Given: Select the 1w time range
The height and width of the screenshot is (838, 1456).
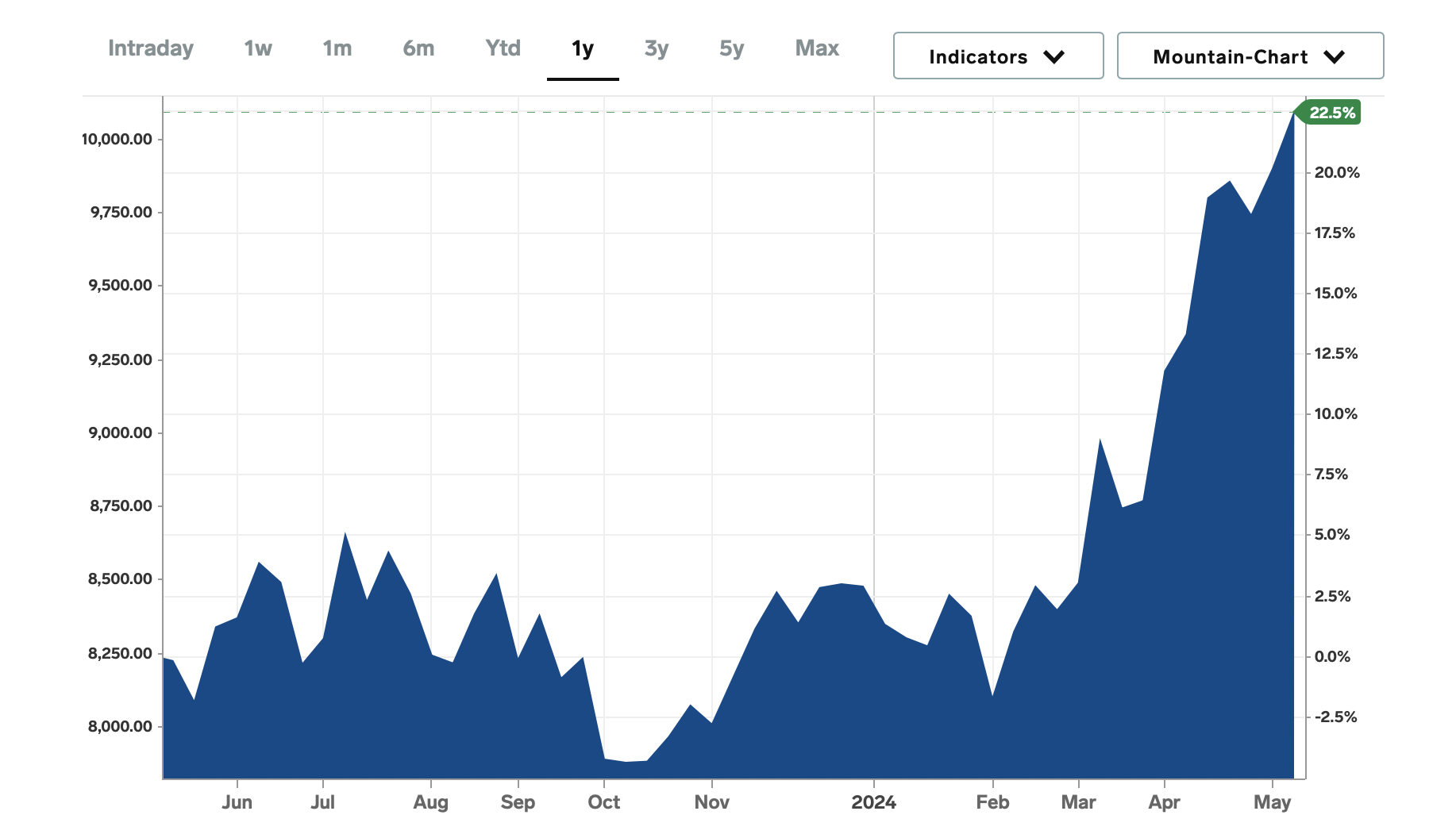Looking at the screenshot, I should (256, 48).
